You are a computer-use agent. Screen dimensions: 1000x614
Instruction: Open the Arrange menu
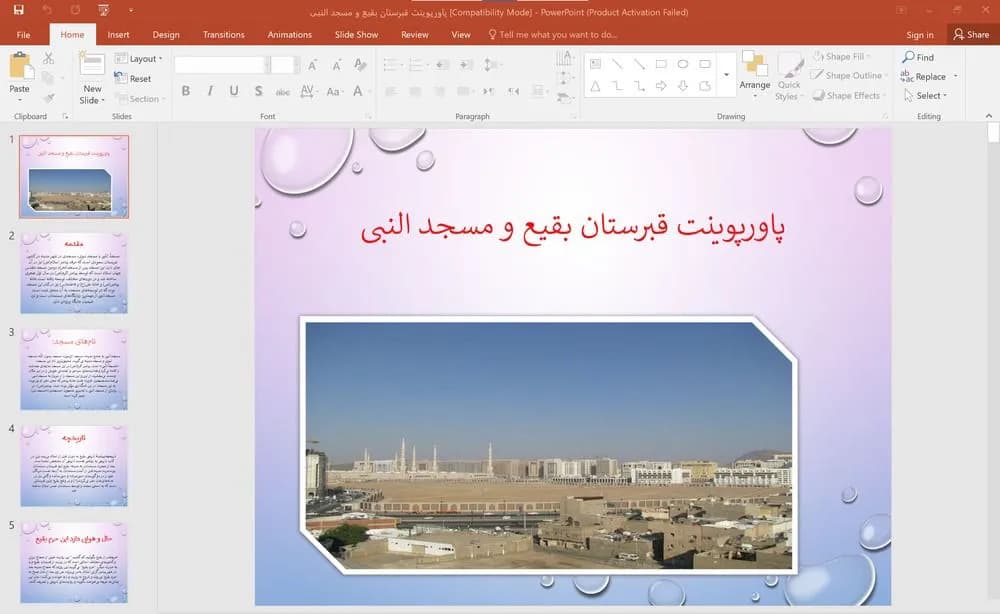coord(754,75)
